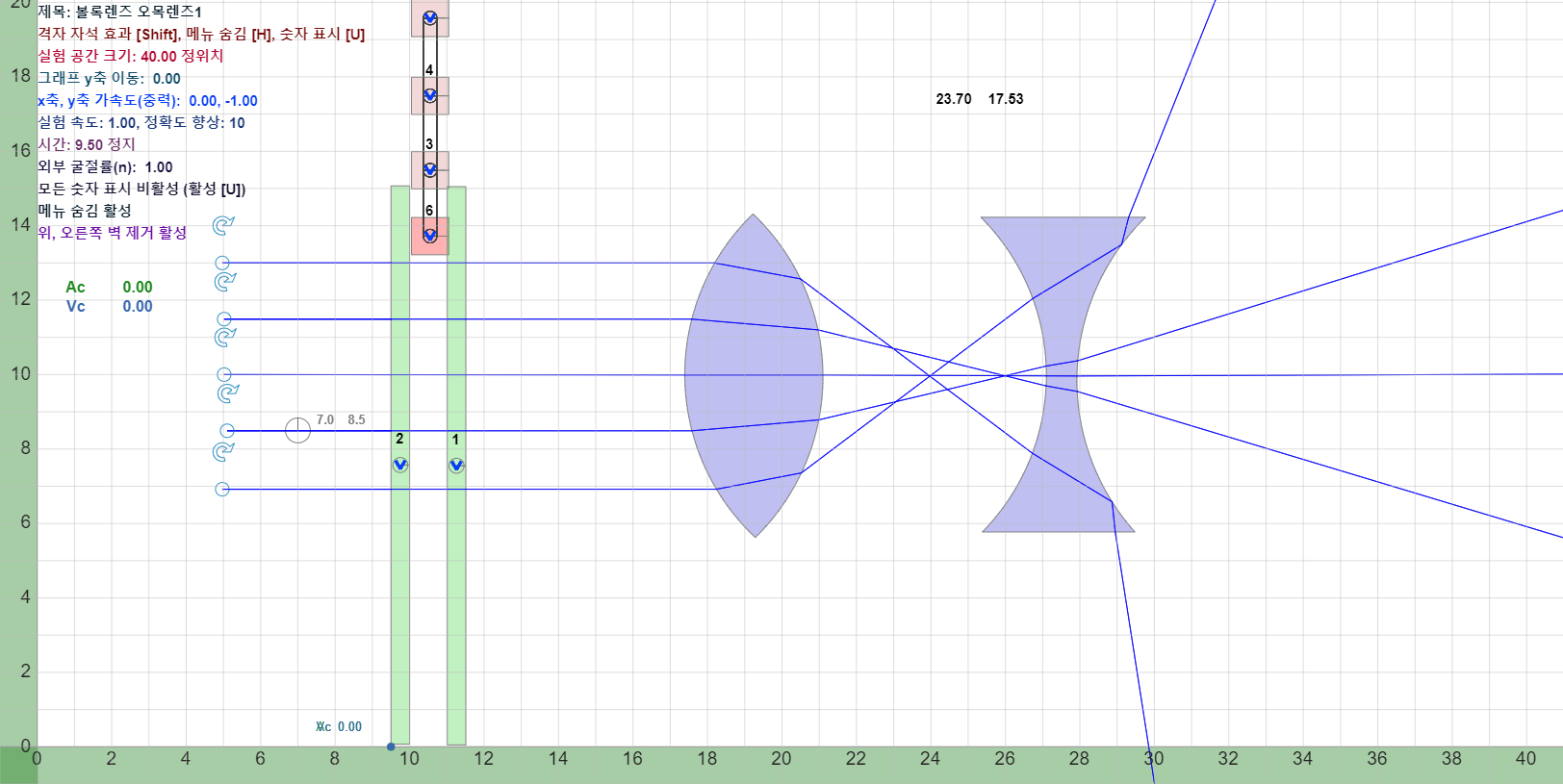Click the 제목: 볼록렌즈 오목렌즈1 title line
Viewport: 1563px width, 784px height.
tap(119, 12)
